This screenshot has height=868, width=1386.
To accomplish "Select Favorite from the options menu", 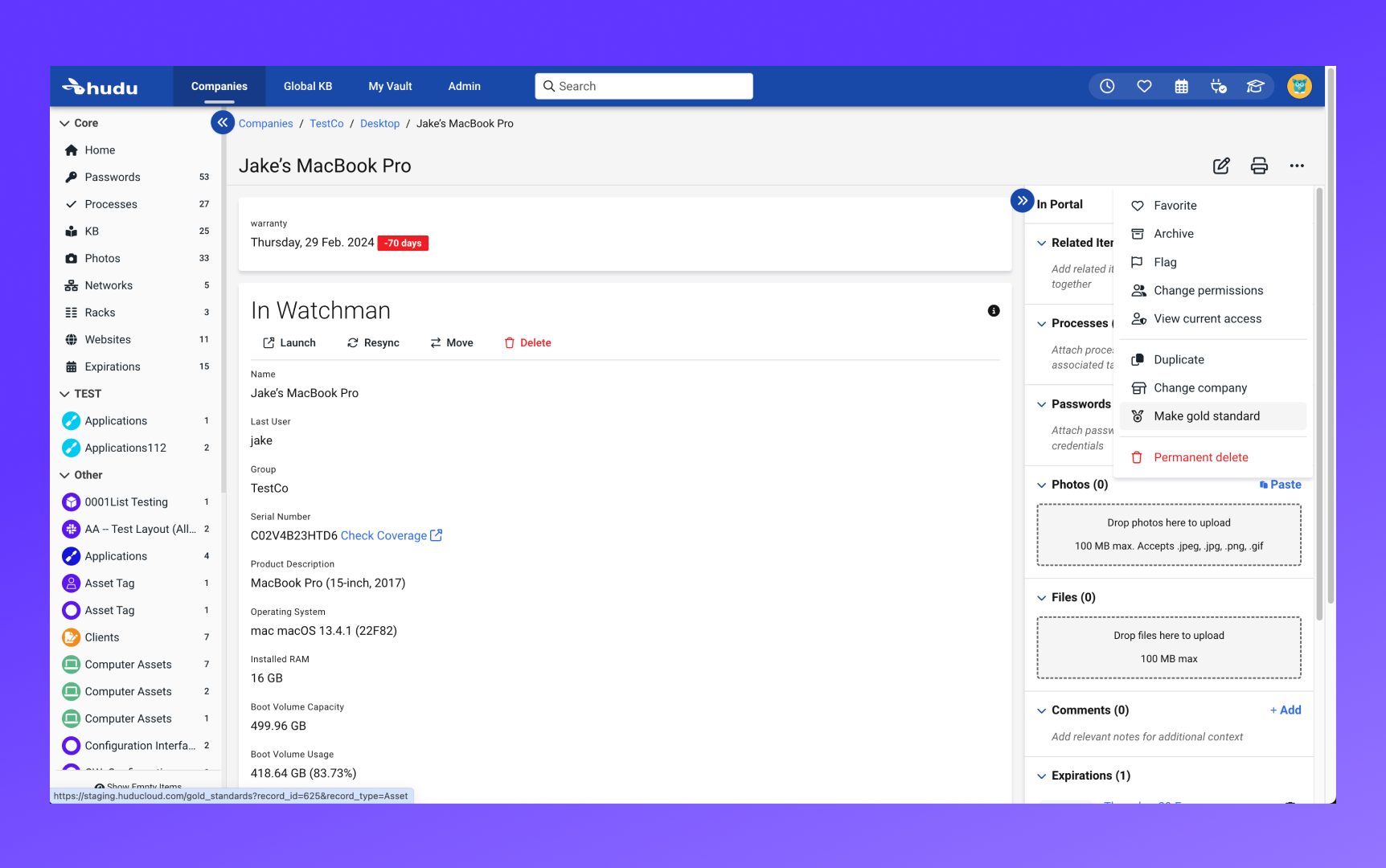I will pos(1212,206).
